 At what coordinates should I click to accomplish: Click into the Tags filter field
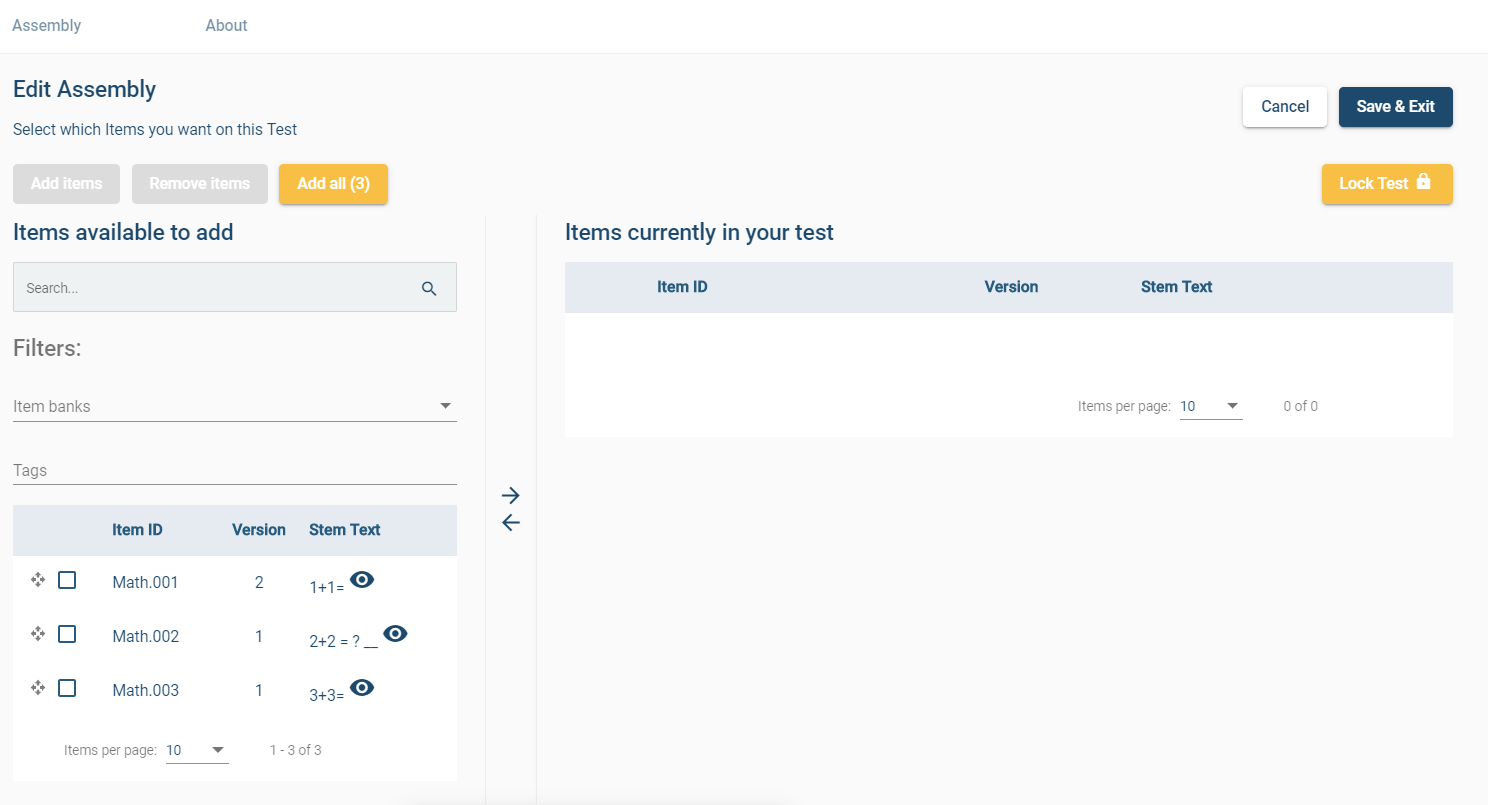[234, 470]
